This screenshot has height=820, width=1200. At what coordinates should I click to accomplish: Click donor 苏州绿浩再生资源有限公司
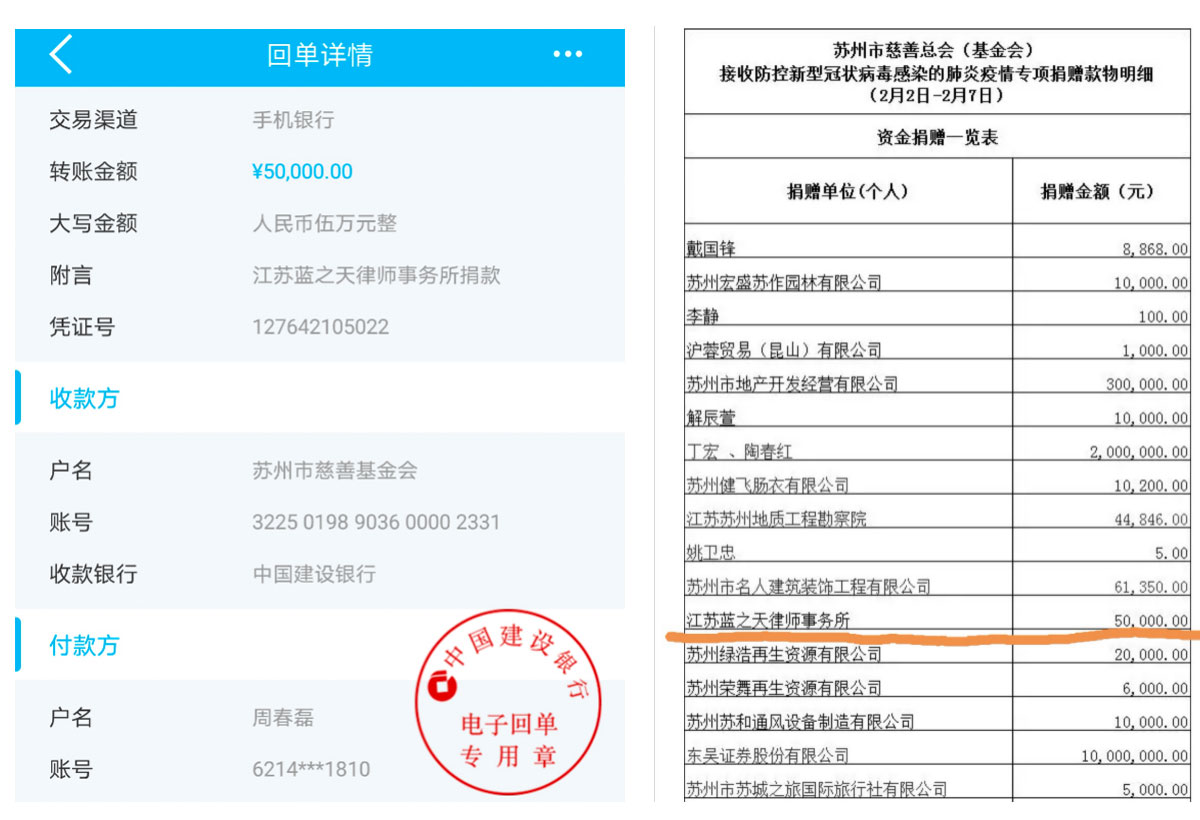pyautogui.click(x=784, y=654)
